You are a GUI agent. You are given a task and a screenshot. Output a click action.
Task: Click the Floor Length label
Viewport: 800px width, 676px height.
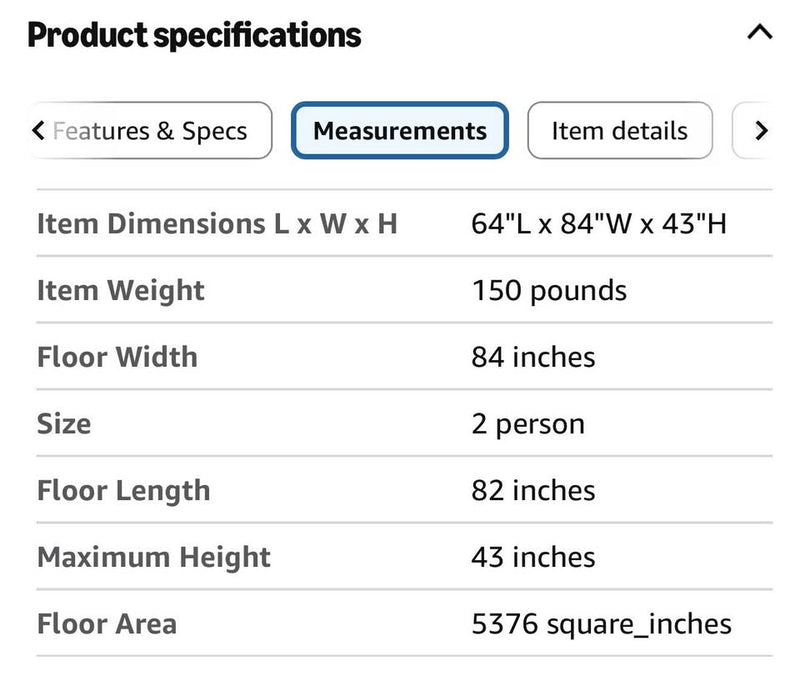[x=124, y=491]
